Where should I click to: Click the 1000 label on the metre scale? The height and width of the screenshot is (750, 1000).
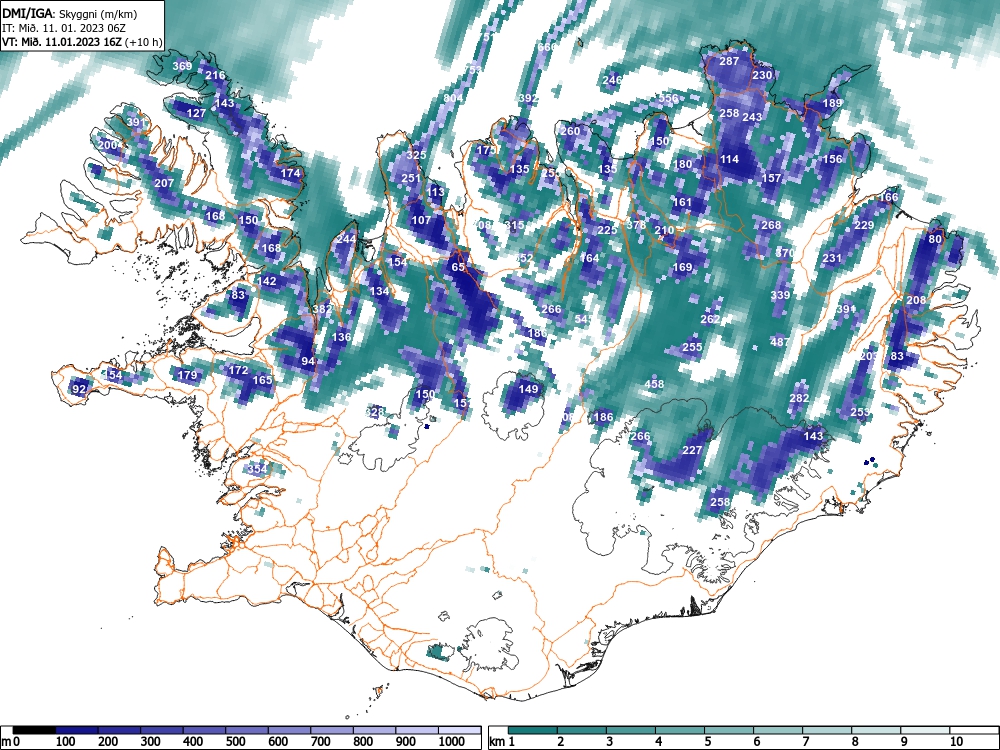452,742
